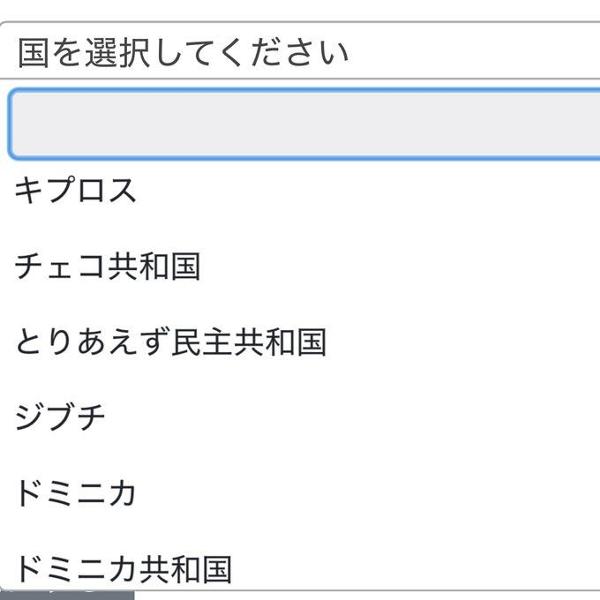Screen dimensions: 600x600
Task: Select とりあえず民主共和国 option
Action: [170, 342]
